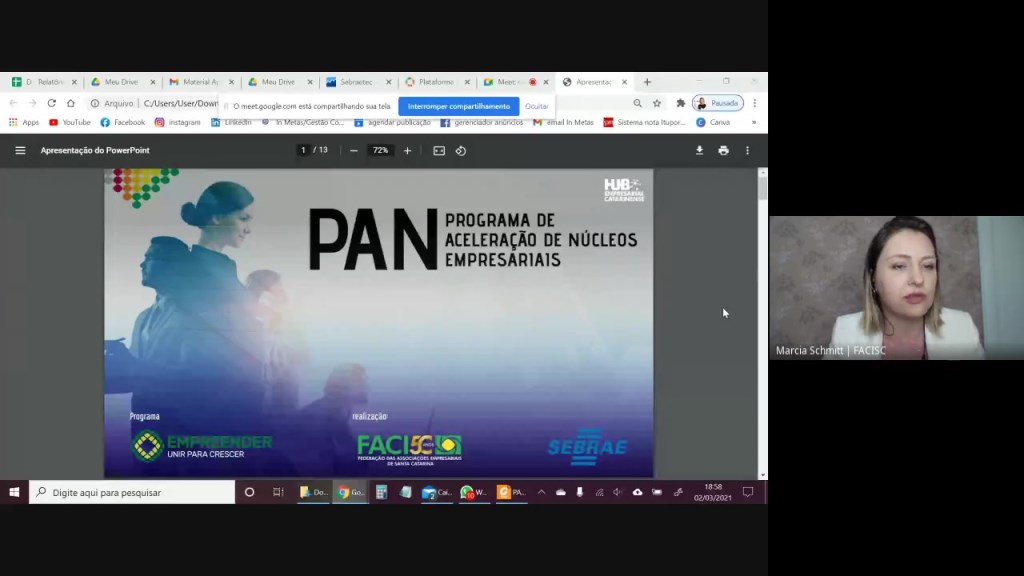The image size is (1024, 576).
Task: Open WhatsApp from the taskbar
Action: 473,492
